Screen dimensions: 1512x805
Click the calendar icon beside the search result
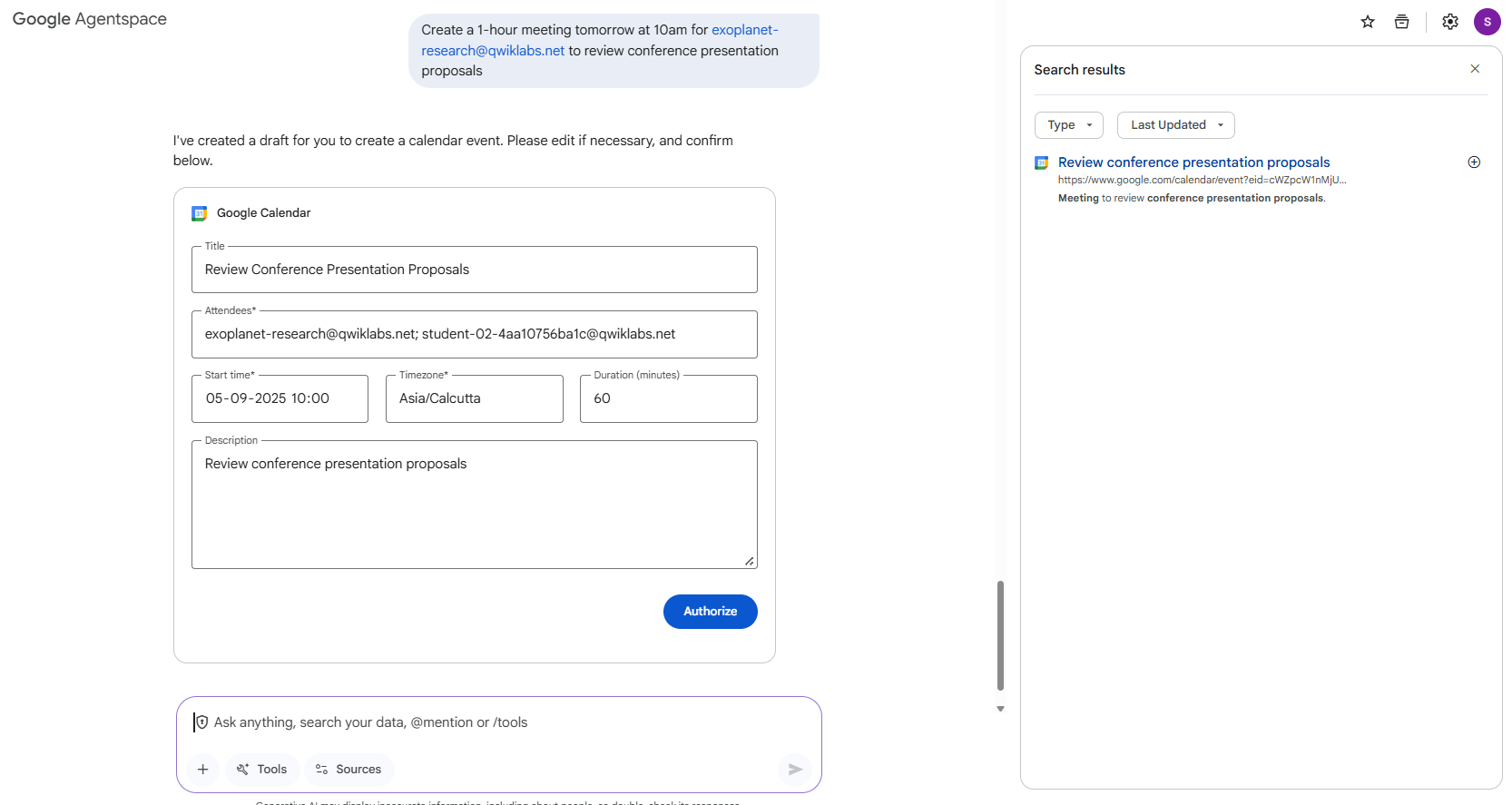[x=1042, y=163]
